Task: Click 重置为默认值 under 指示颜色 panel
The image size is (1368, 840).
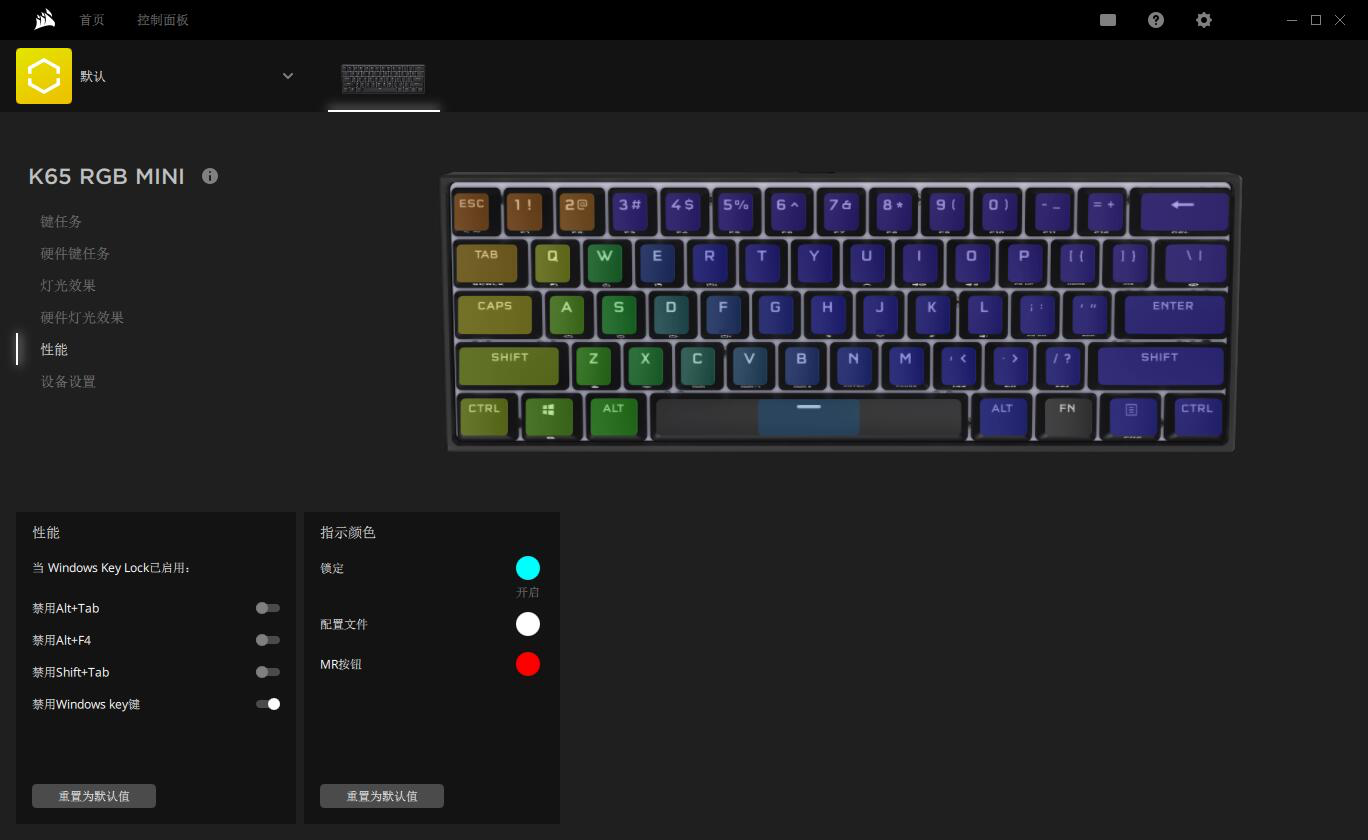Action: point(382,796)
